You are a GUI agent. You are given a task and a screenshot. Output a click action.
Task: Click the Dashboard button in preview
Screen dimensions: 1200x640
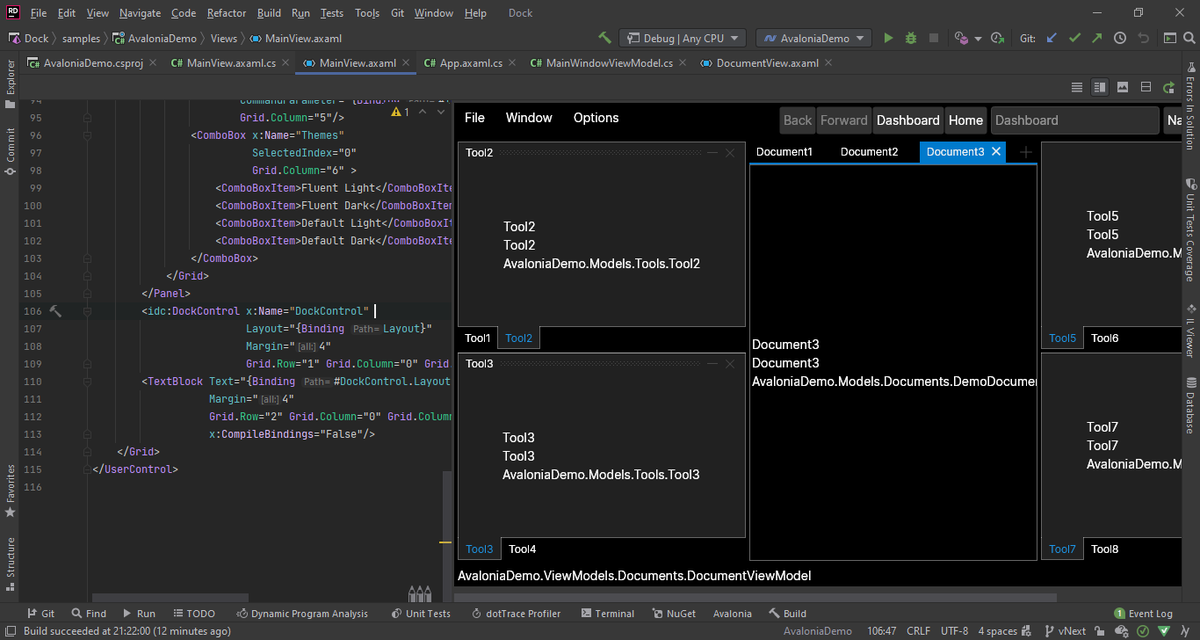click(x=908, y=120)
